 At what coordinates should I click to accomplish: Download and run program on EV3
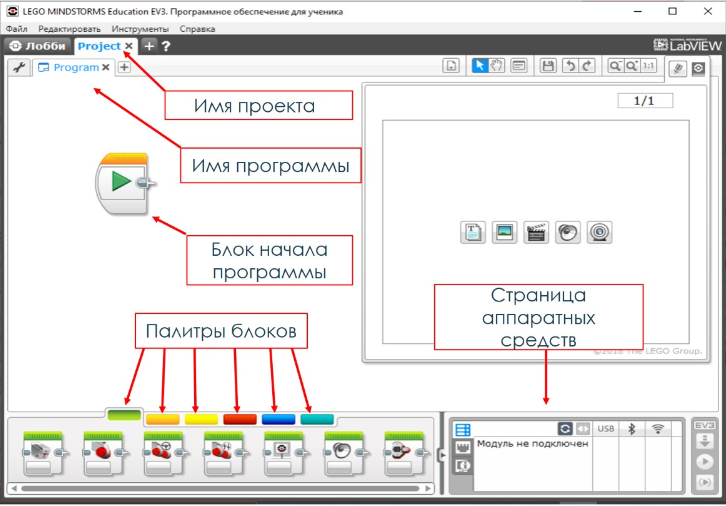pos(705,461)
